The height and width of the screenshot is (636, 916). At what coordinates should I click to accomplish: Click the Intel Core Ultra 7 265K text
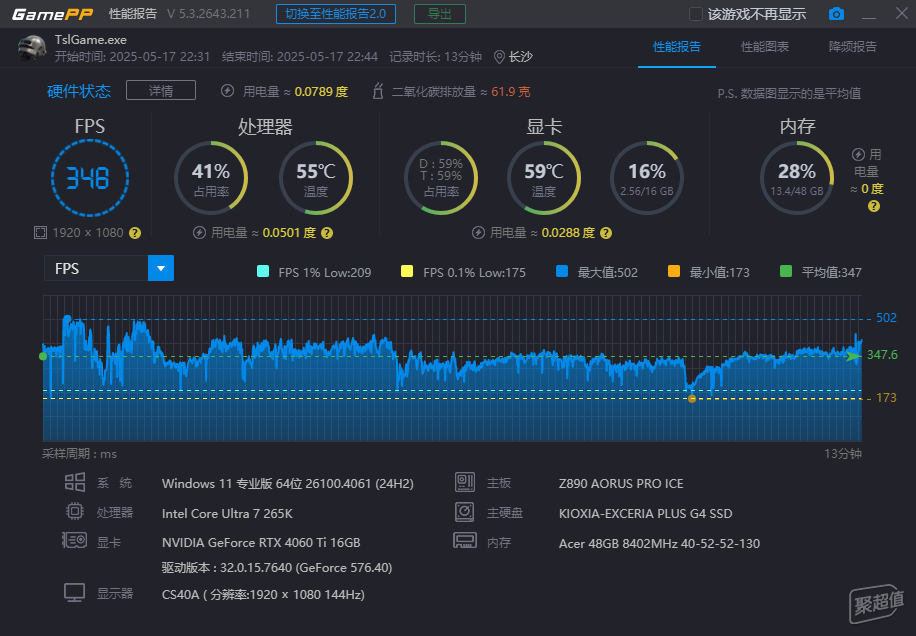pyautogui.click(x=227, y=513)
